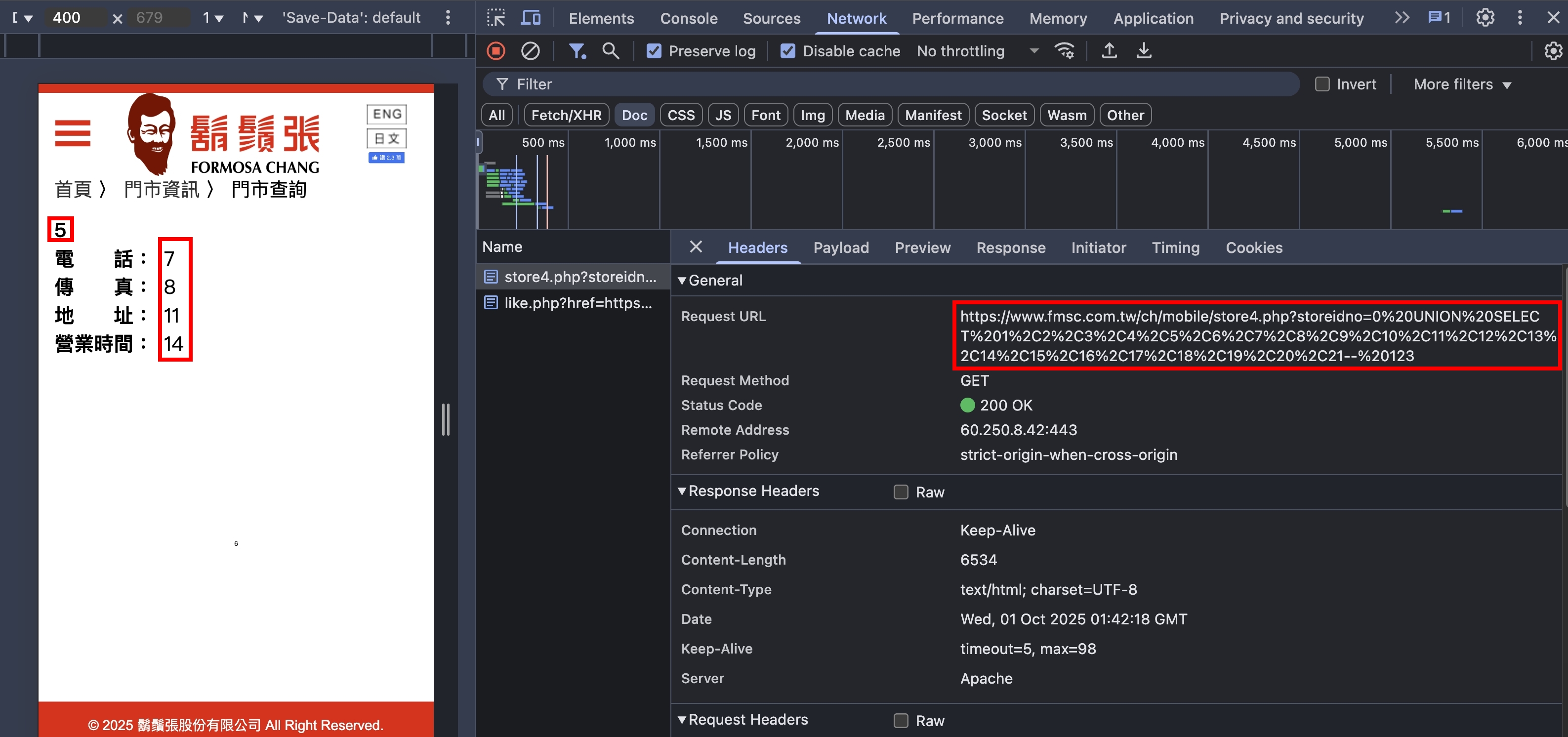The image size is (1568, 737).
Task: Select the CSS type filter
Action: (x=681, y=115)
